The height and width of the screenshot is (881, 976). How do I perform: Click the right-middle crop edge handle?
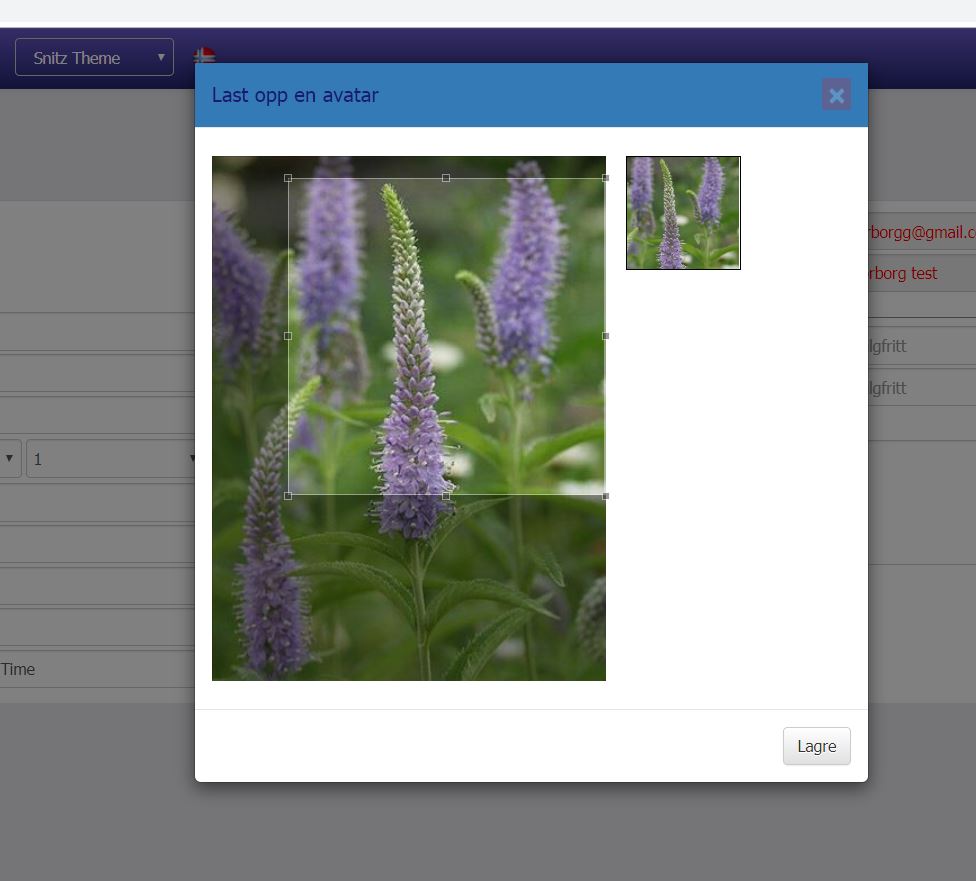[x=605, y=336]
